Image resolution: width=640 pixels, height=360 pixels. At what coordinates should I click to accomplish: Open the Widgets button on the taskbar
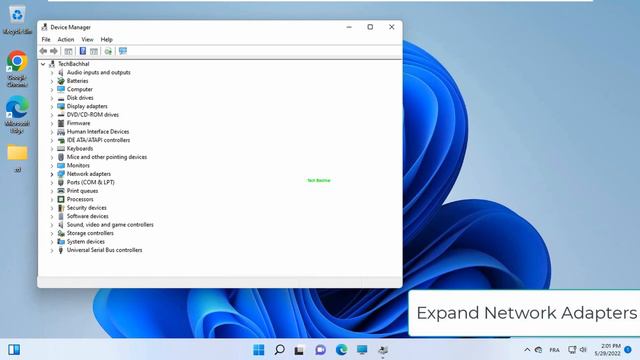(14, 350)
